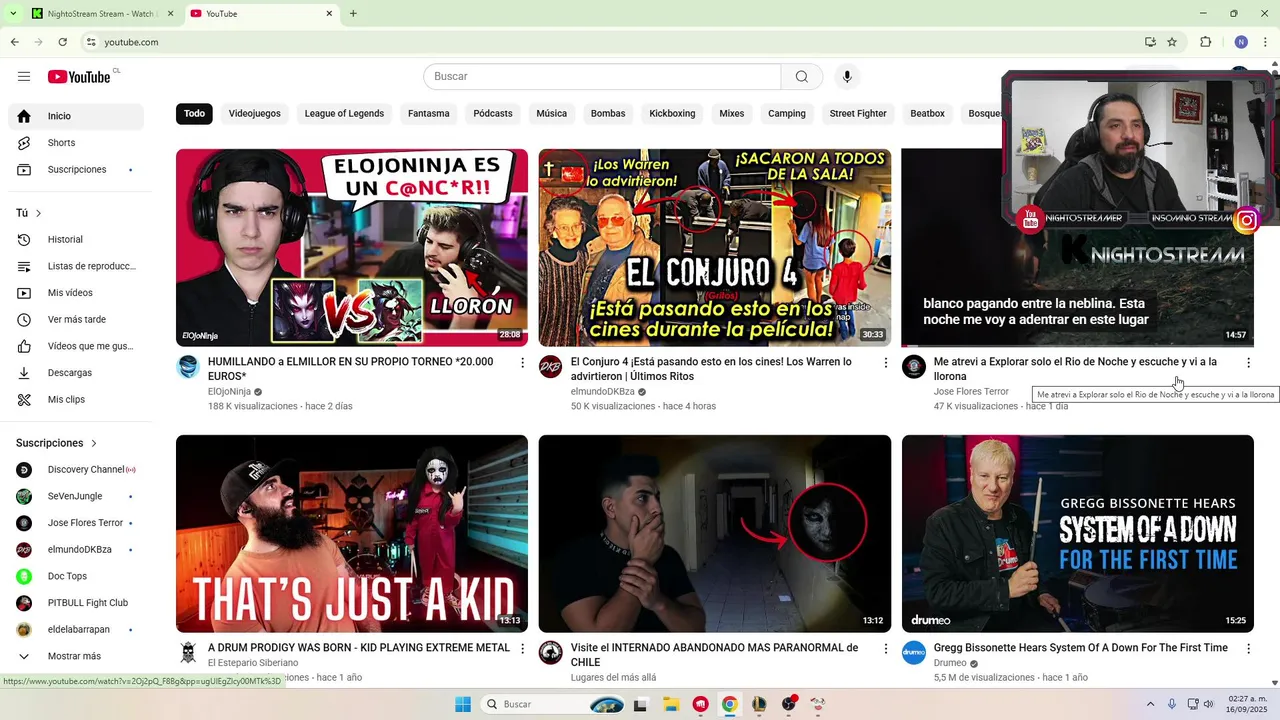
Task: Click Drumeo channel avatar by video title
Action: click(x=914, y=653)
